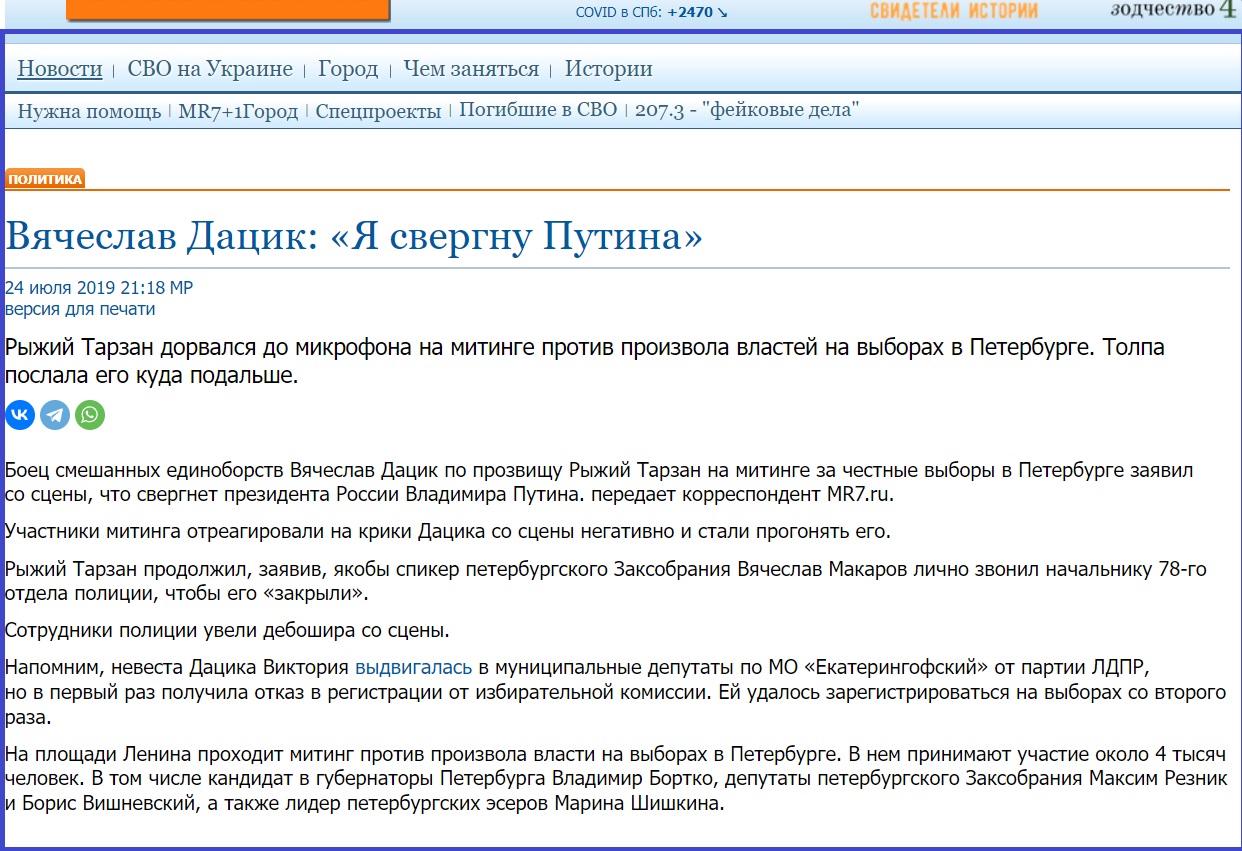Open the 207.3 "фейковые дела" link
Viewport: 1242px width, 851px height.
(747, 110)
